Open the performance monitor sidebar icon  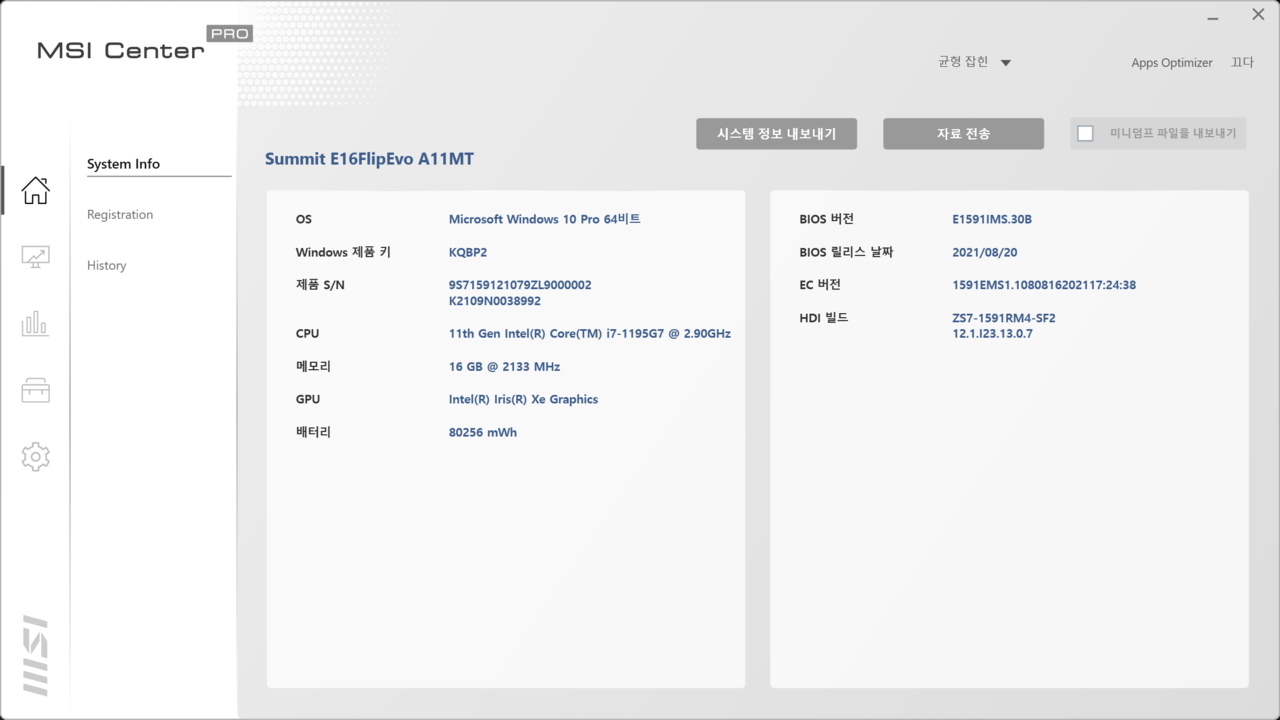[35, 257]
